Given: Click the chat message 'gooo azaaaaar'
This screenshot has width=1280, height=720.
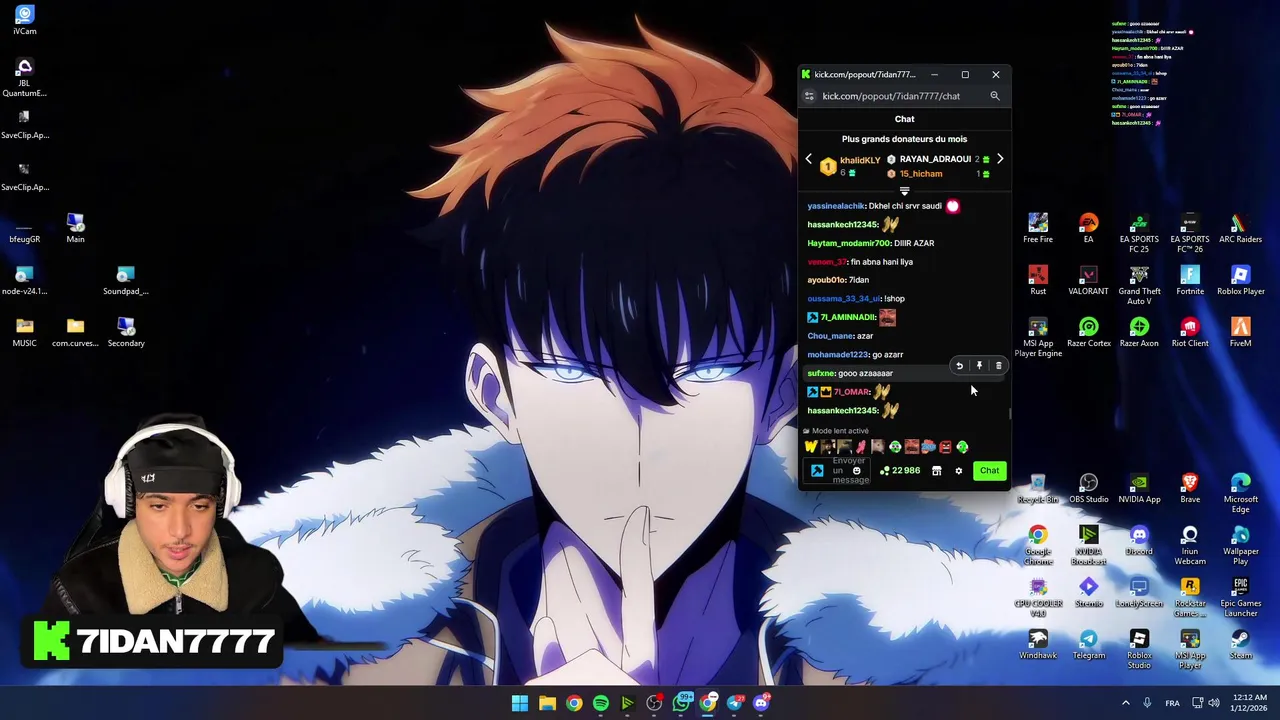Looking at the screenshot, I should point(865,373).
